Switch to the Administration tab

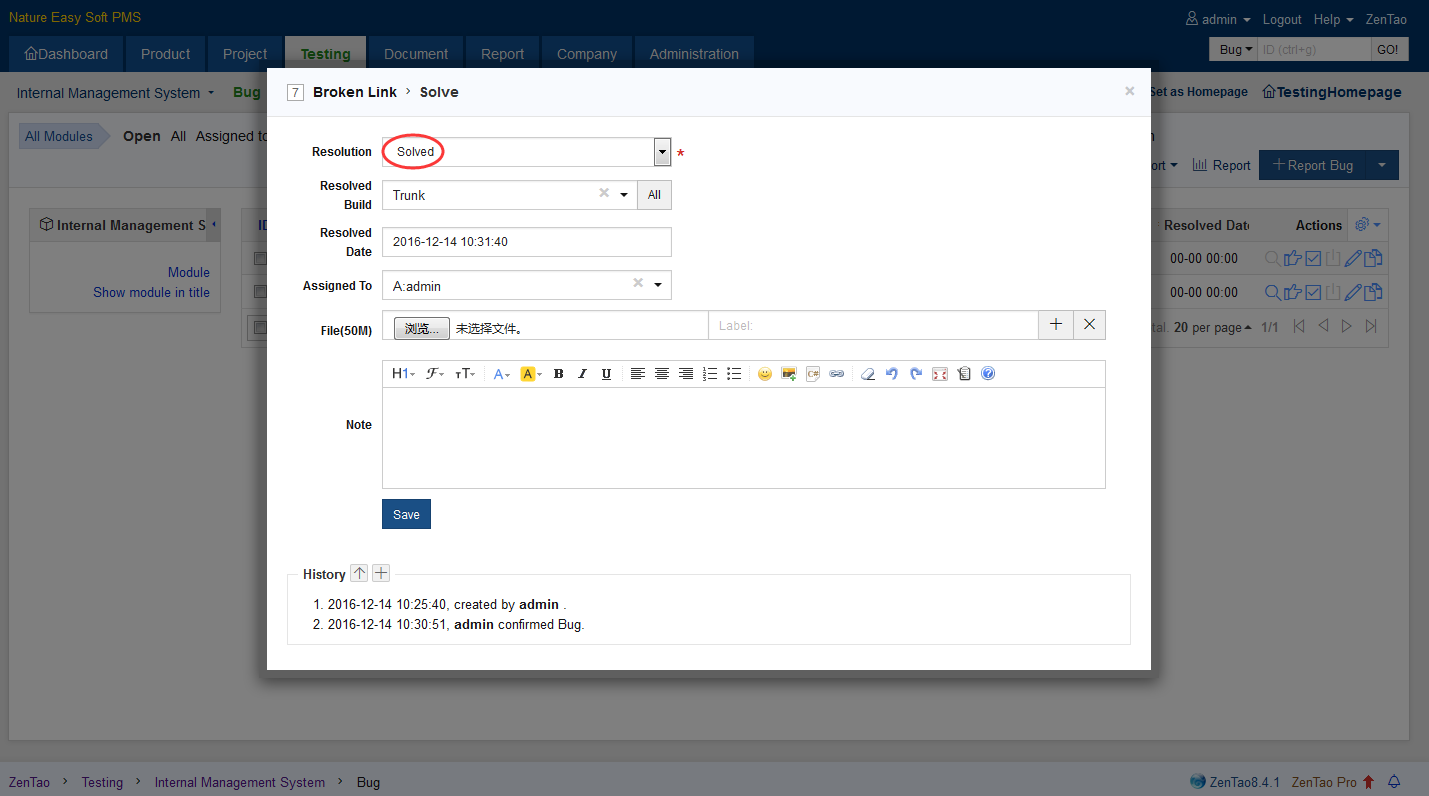point(694,54)
